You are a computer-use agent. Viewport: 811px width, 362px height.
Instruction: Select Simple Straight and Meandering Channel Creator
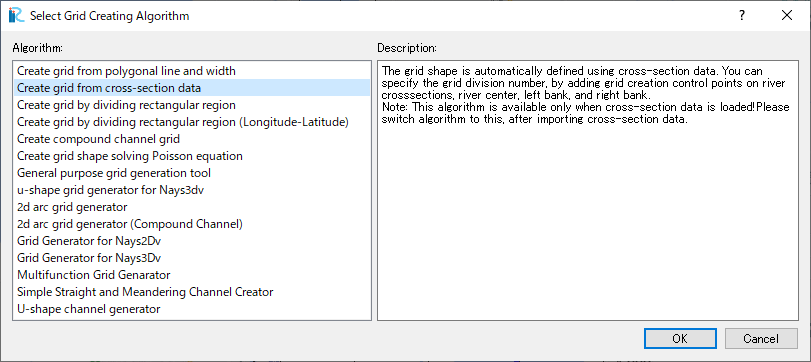(192, 292)
